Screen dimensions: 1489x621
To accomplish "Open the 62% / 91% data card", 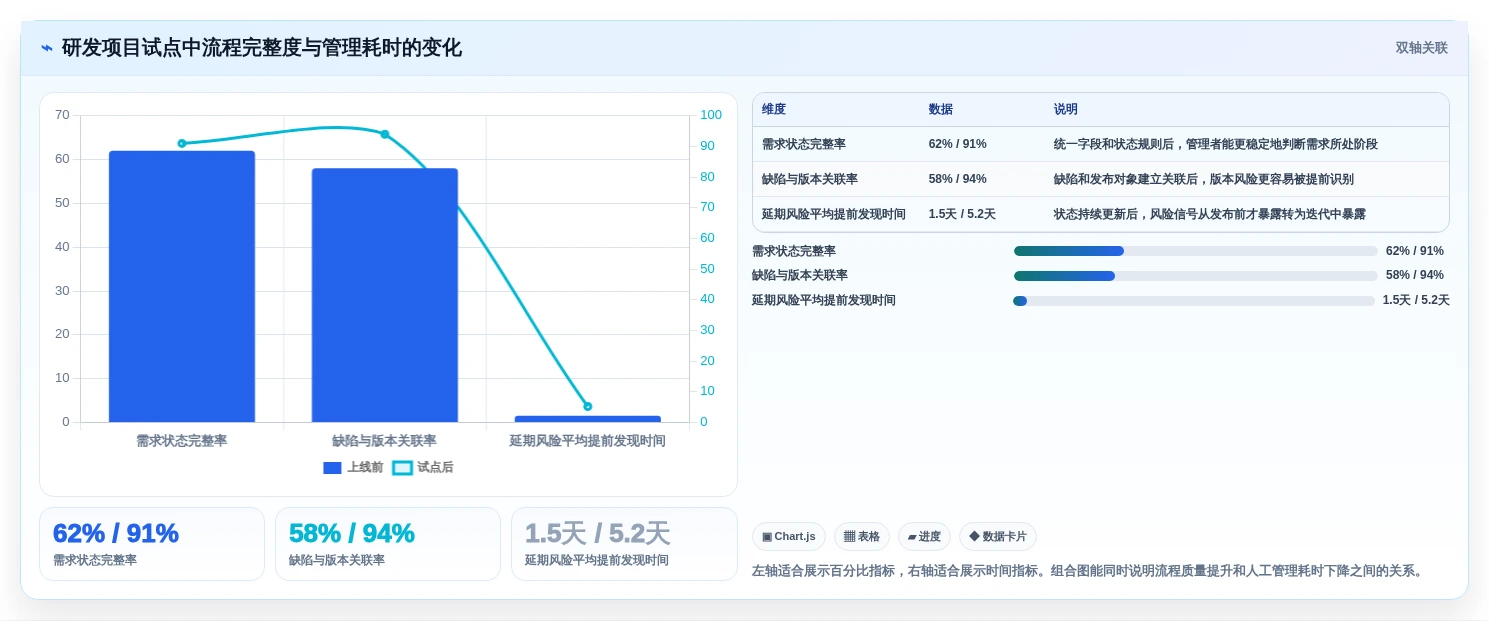I will 152,544.
